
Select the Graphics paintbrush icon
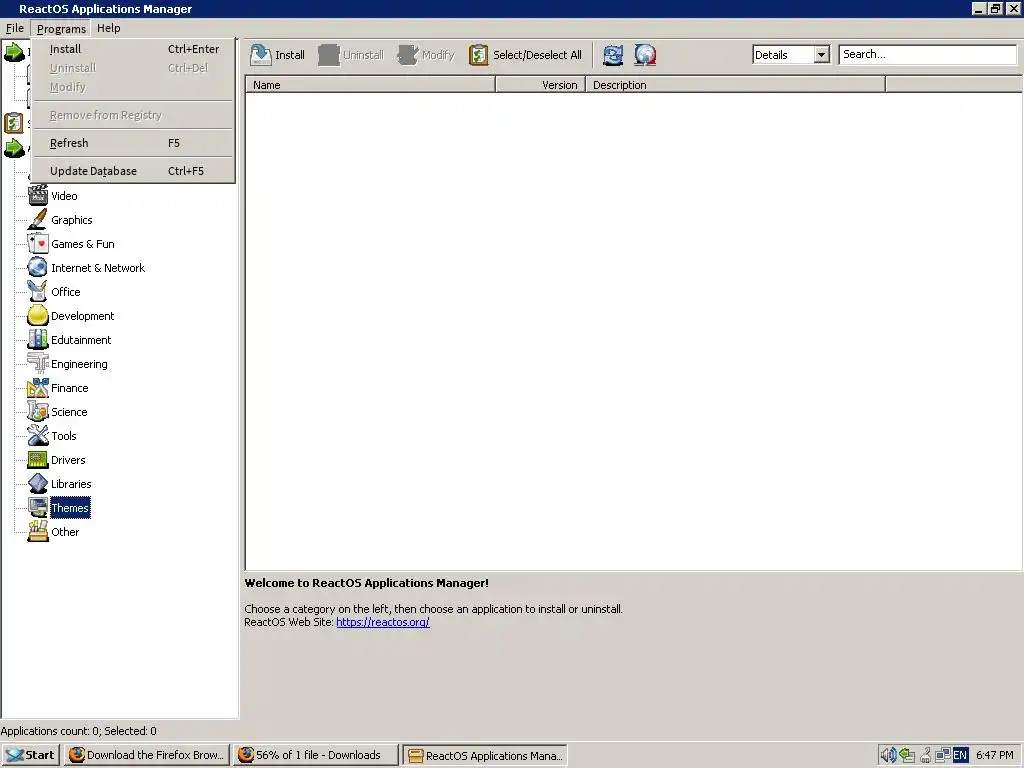(38, 219)
